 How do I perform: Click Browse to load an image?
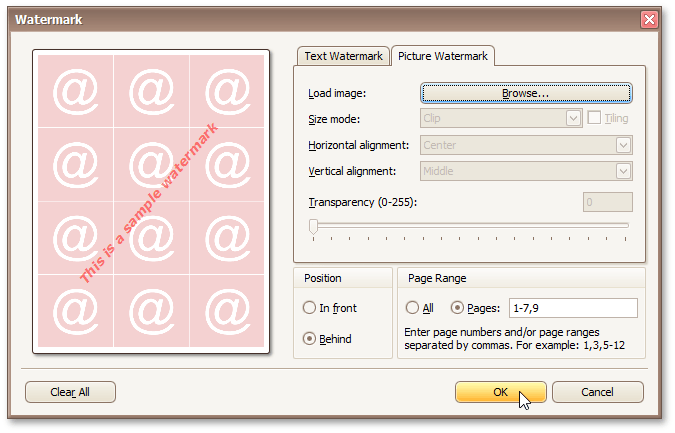526,93
